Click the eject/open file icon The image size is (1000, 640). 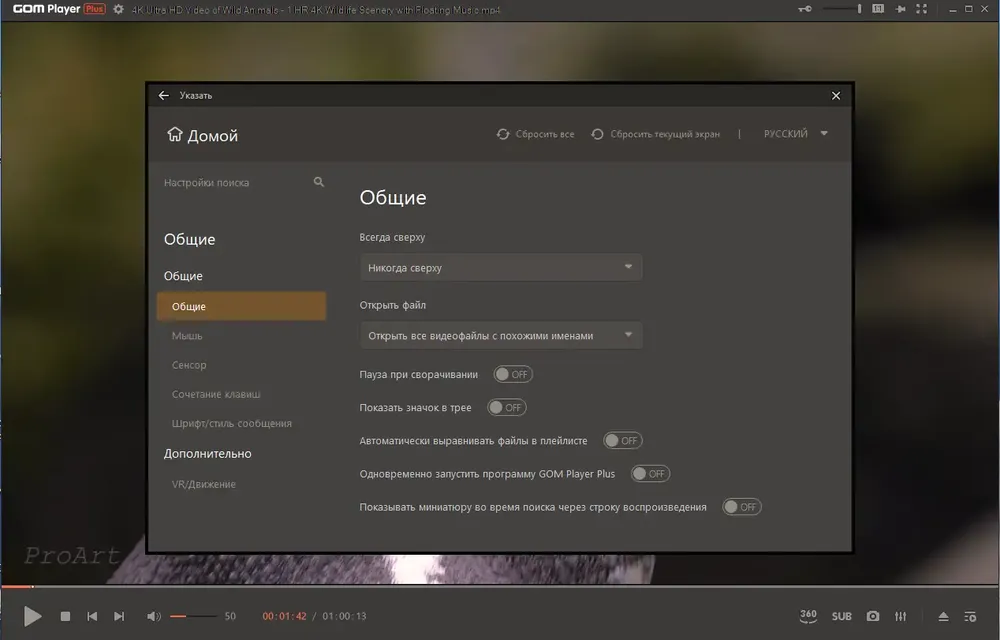(943, 616)
